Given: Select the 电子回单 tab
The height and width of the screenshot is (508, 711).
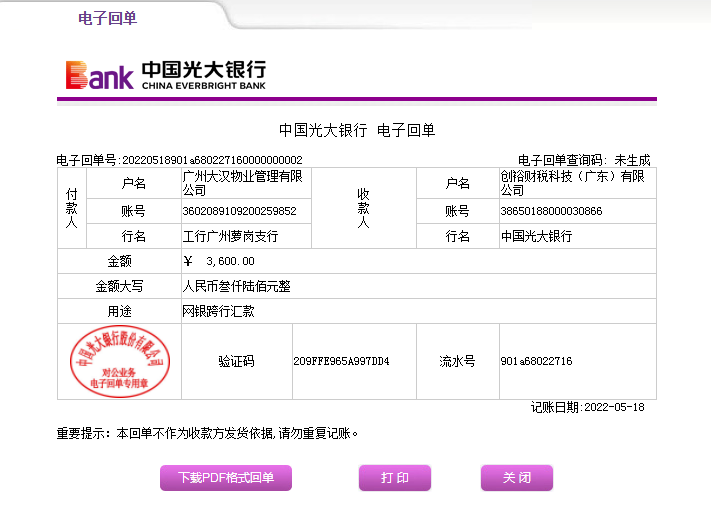Looking at the screenshot, I should click(107, 18).
